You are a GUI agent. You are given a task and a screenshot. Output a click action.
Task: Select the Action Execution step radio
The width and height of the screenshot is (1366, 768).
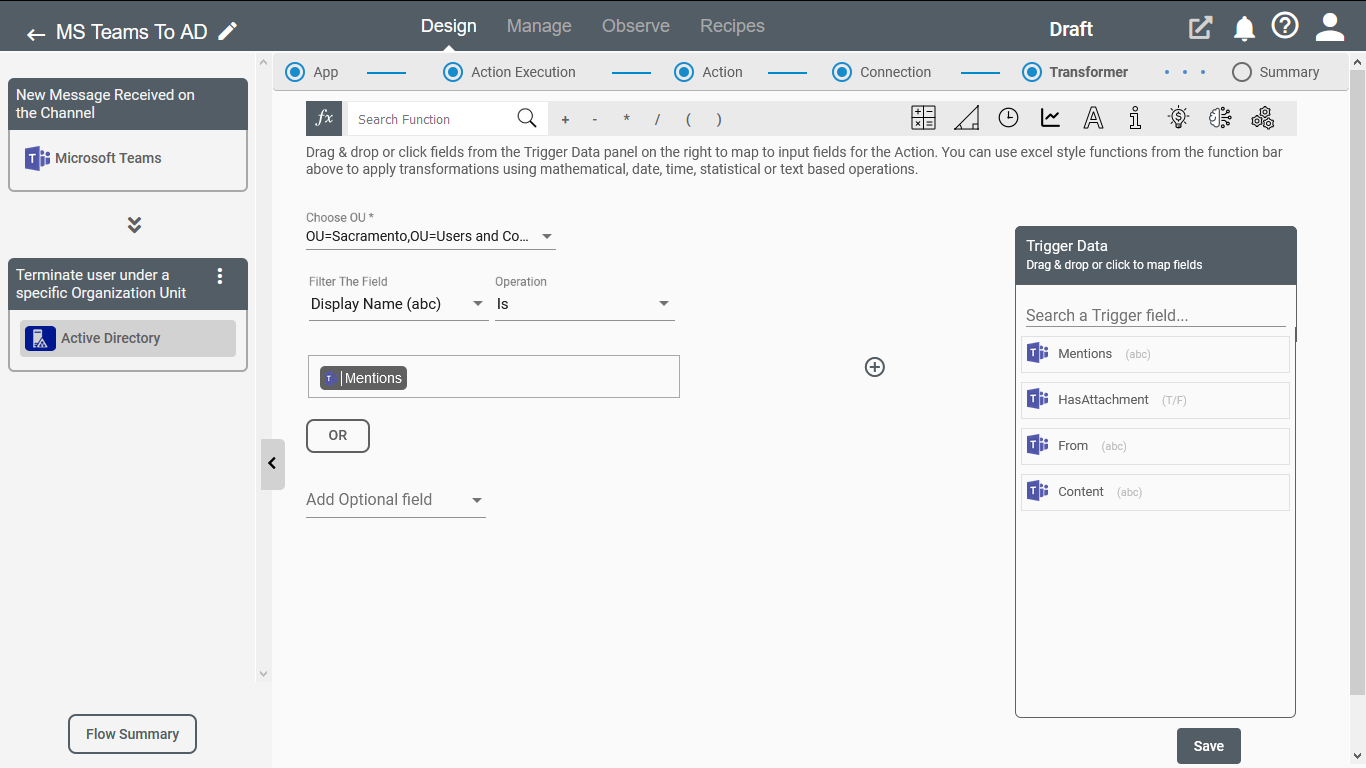click(x=453, y=72)
